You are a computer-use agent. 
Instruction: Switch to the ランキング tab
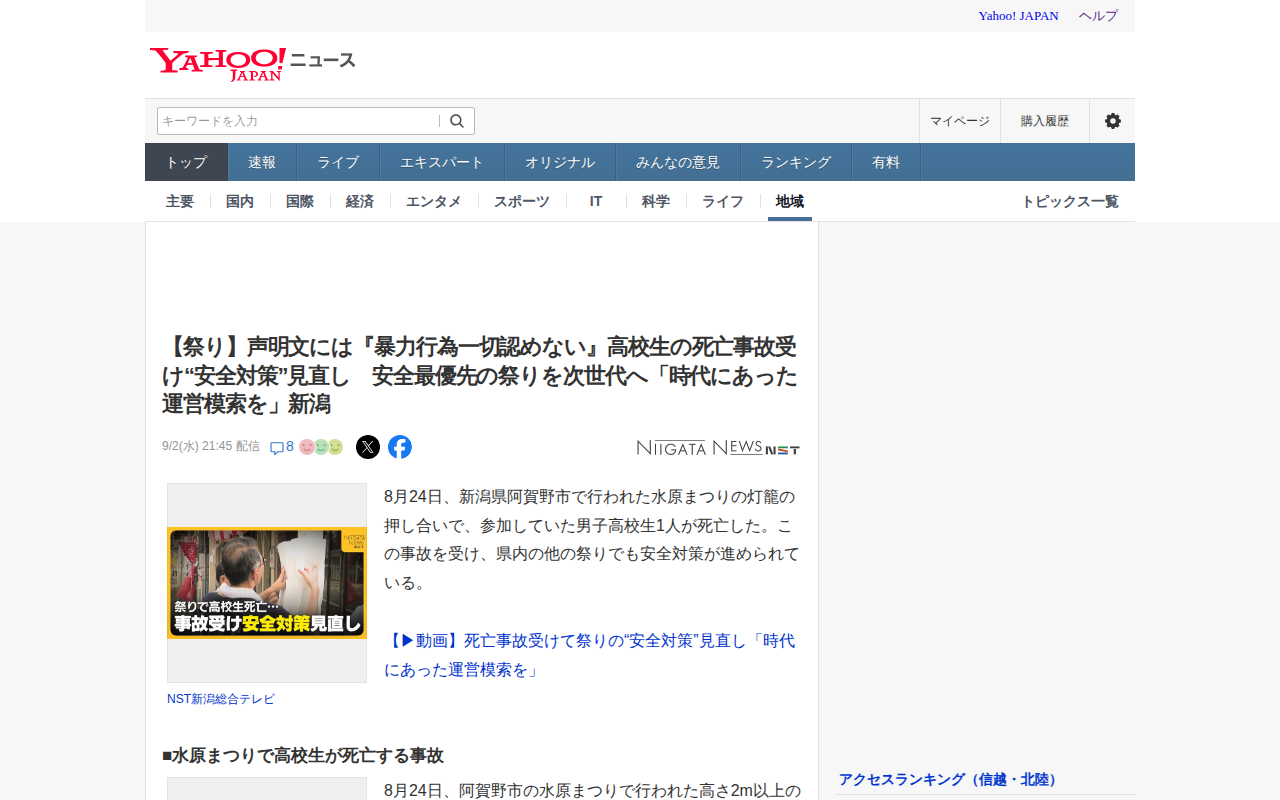796,162
